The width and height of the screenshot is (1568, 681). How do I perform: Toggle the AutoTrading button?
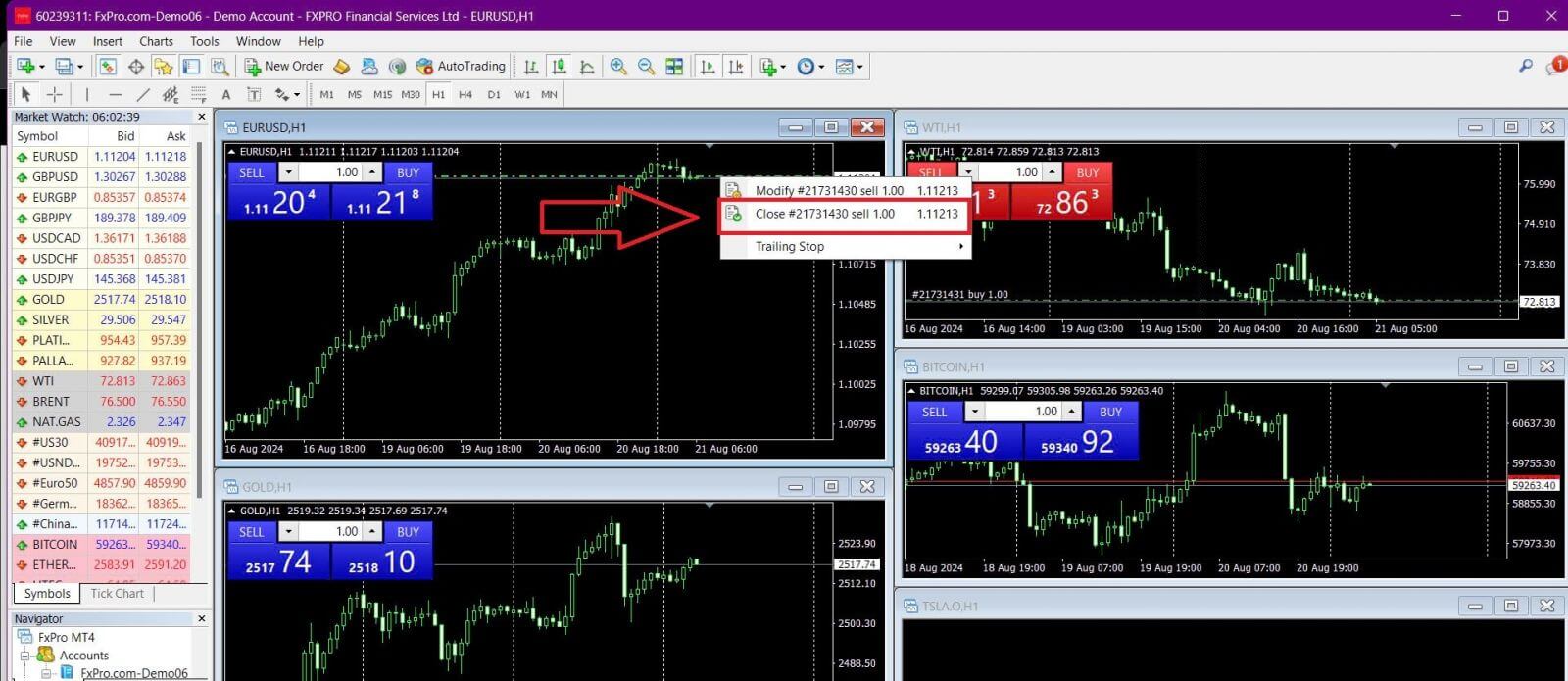pos(461,67)
